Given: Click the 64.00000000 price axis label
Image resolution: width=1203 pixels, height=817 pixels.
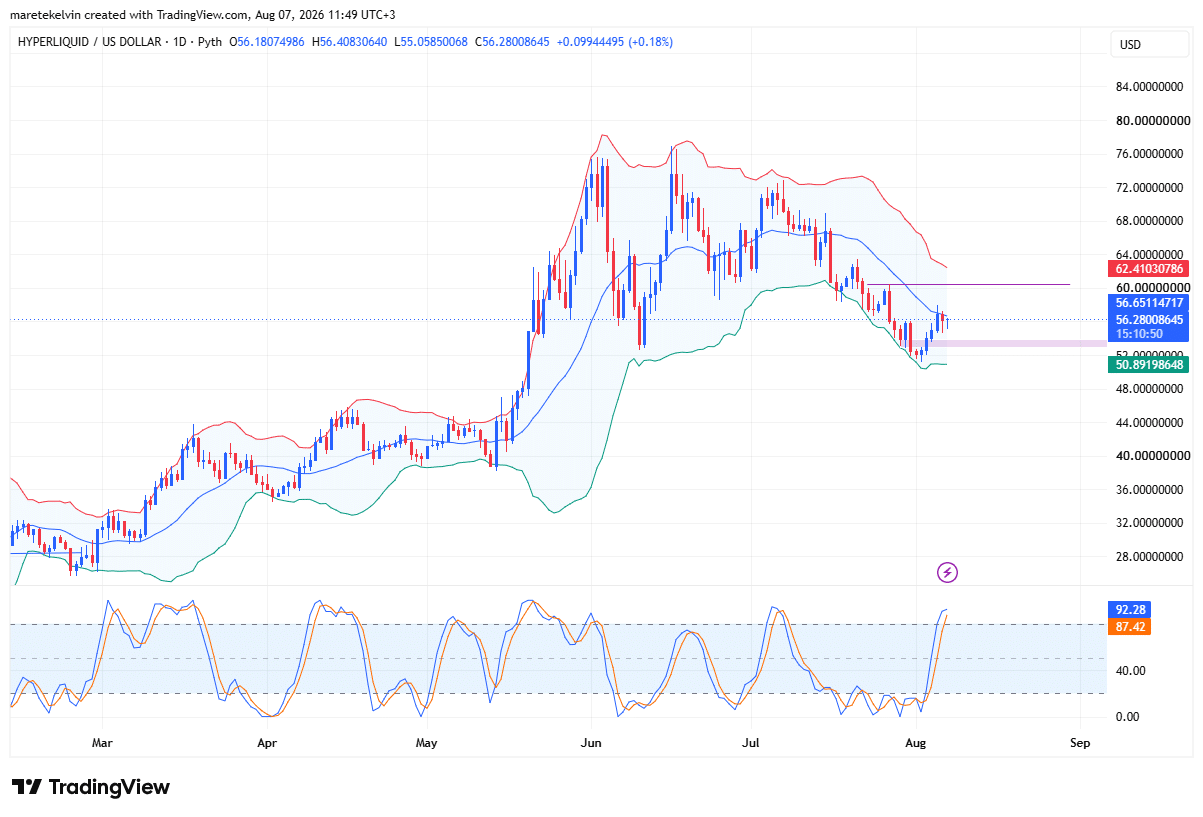Looking at the screenshot, I should [x=1150, y=255].
